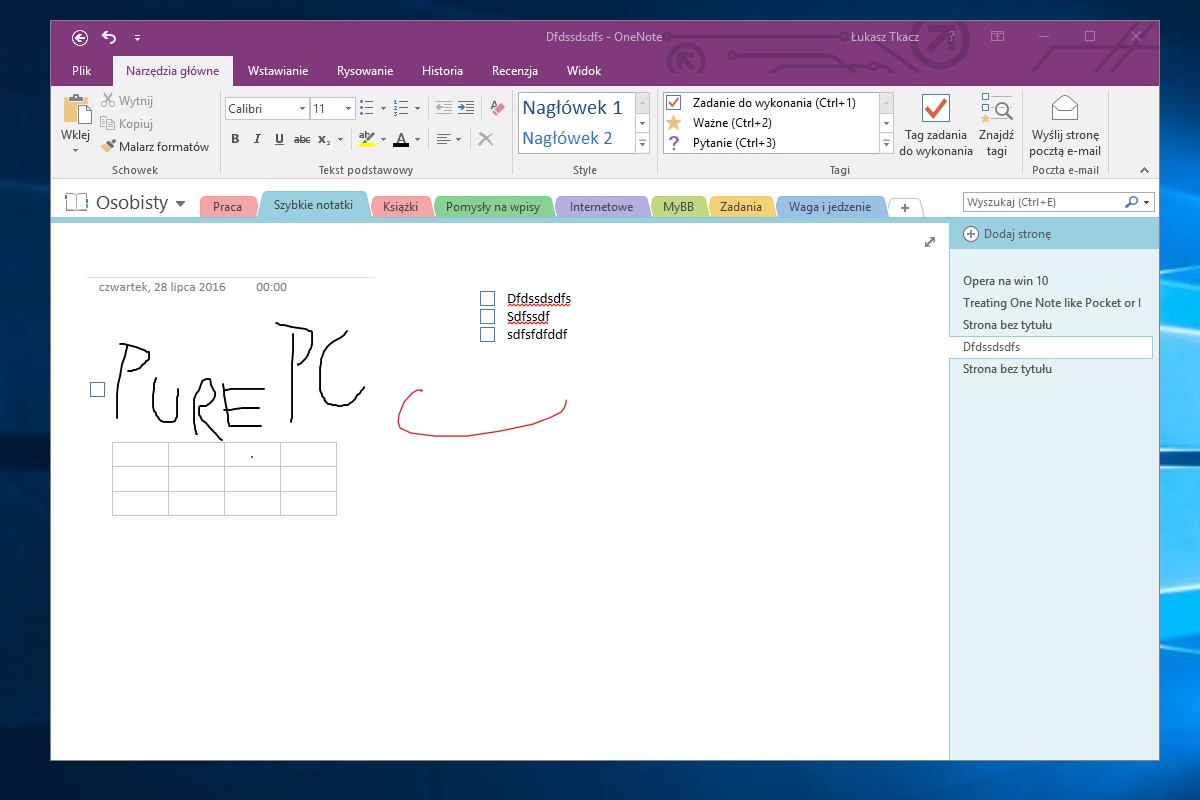Viewport: 1200px width, 800px height.
Task: Switch to the Rysowanie ribbon tab
Action: [x=364, y=71]
